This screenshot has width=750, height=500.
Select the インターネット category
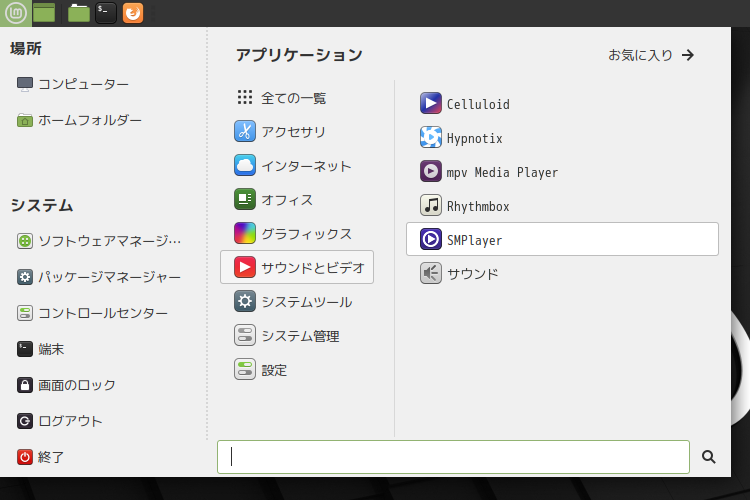[297, 166]
